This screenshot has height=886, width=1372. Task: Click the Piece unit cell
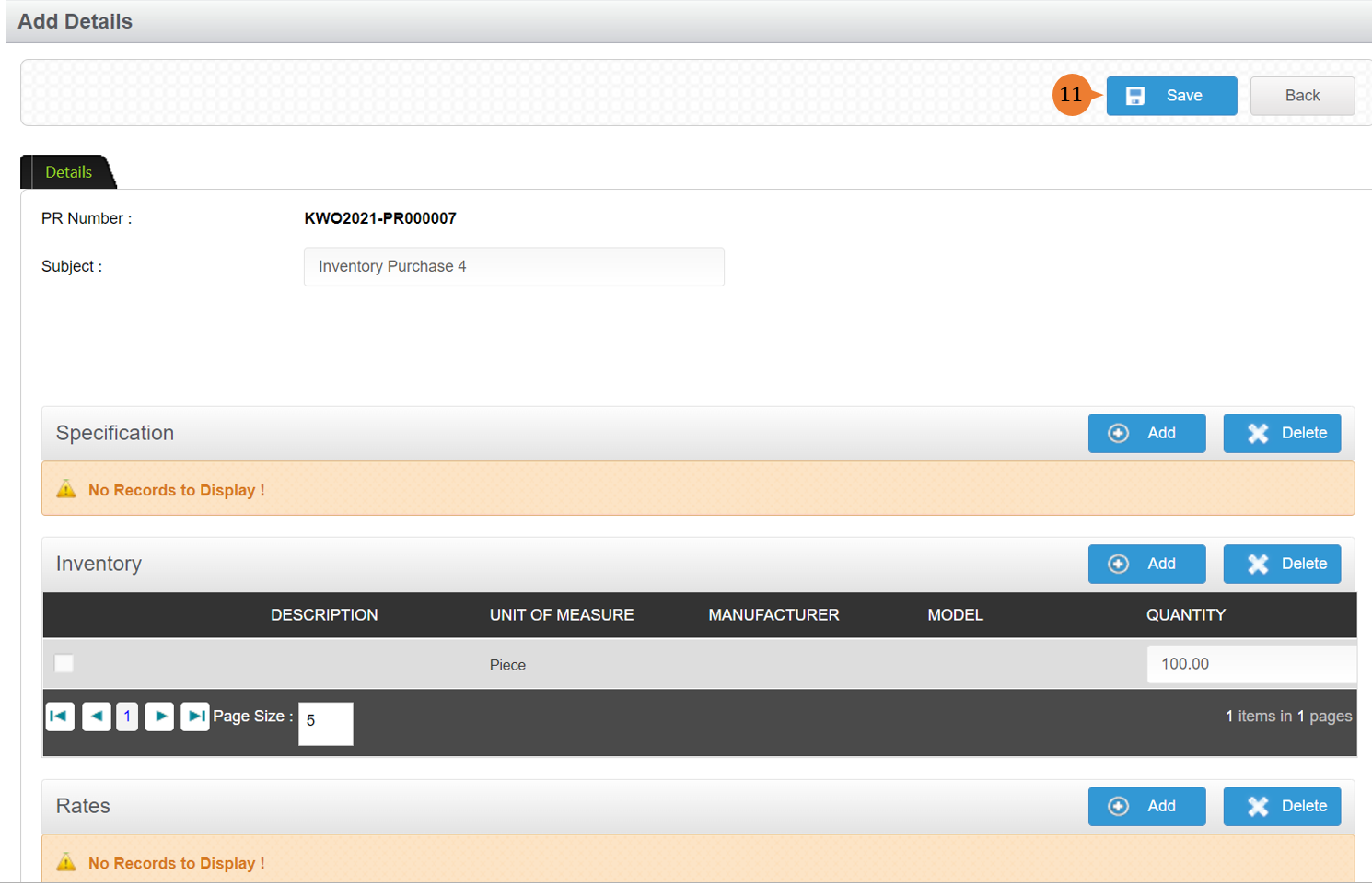tap(507, 665)
